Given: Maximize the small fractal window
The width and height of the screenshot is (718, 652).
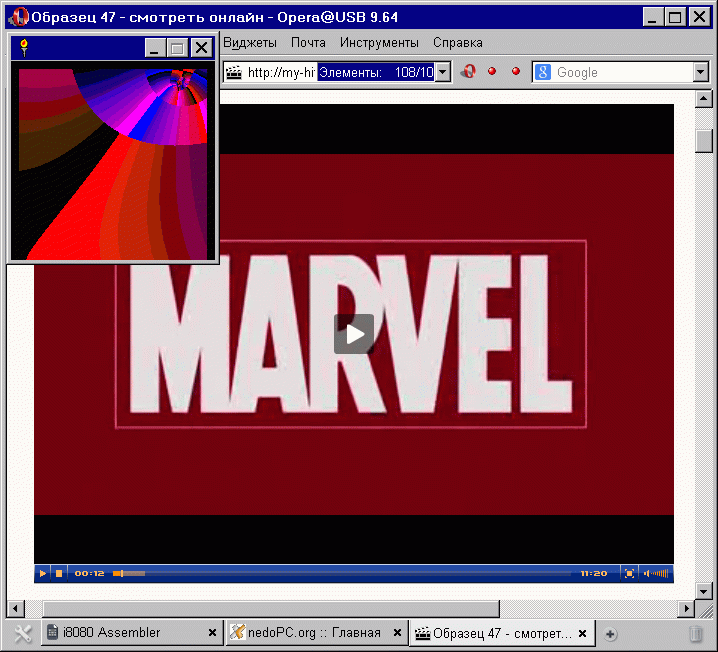Looking at the screenshot, I should pos(177,48).
